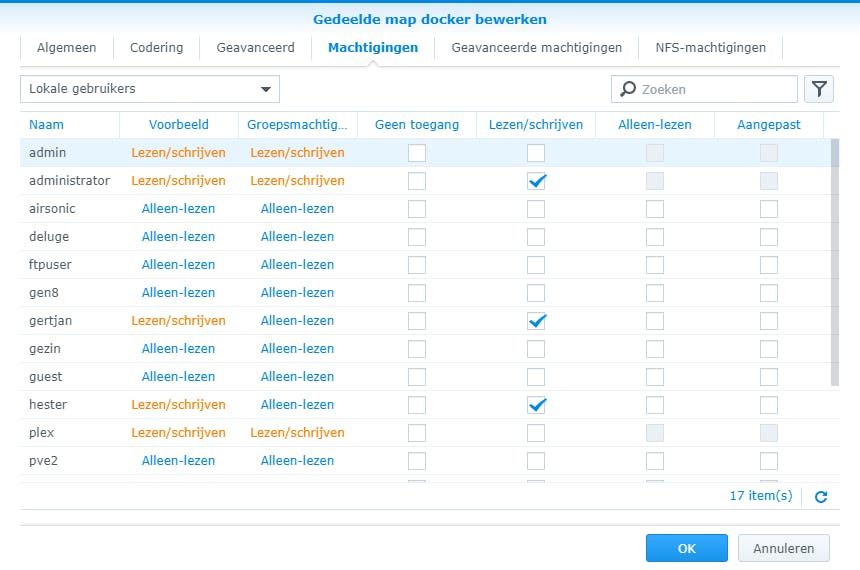Click the user list vertical scrollbar
860x570 pixels.
835,262
